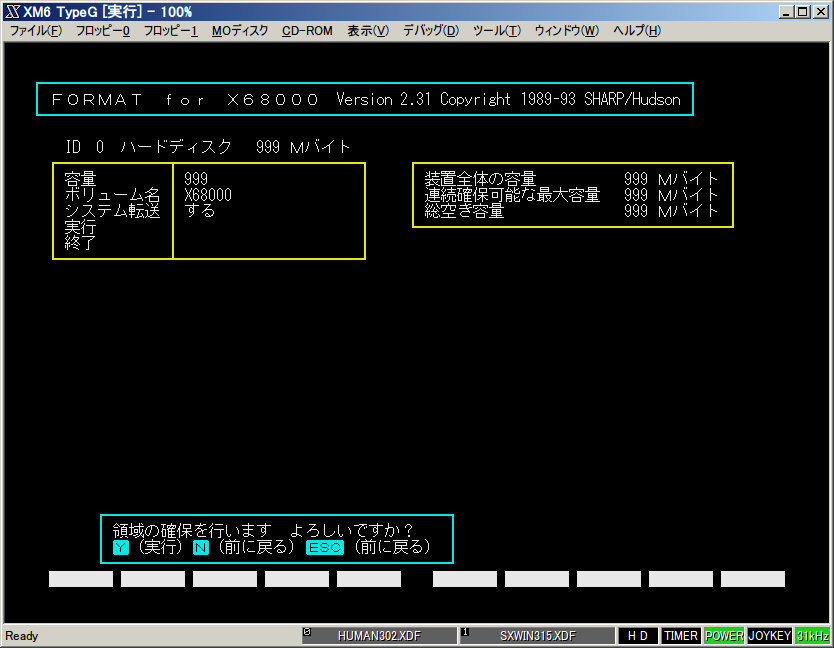
Task: Click the Ready status text
Action: click(x=22, y=636)
